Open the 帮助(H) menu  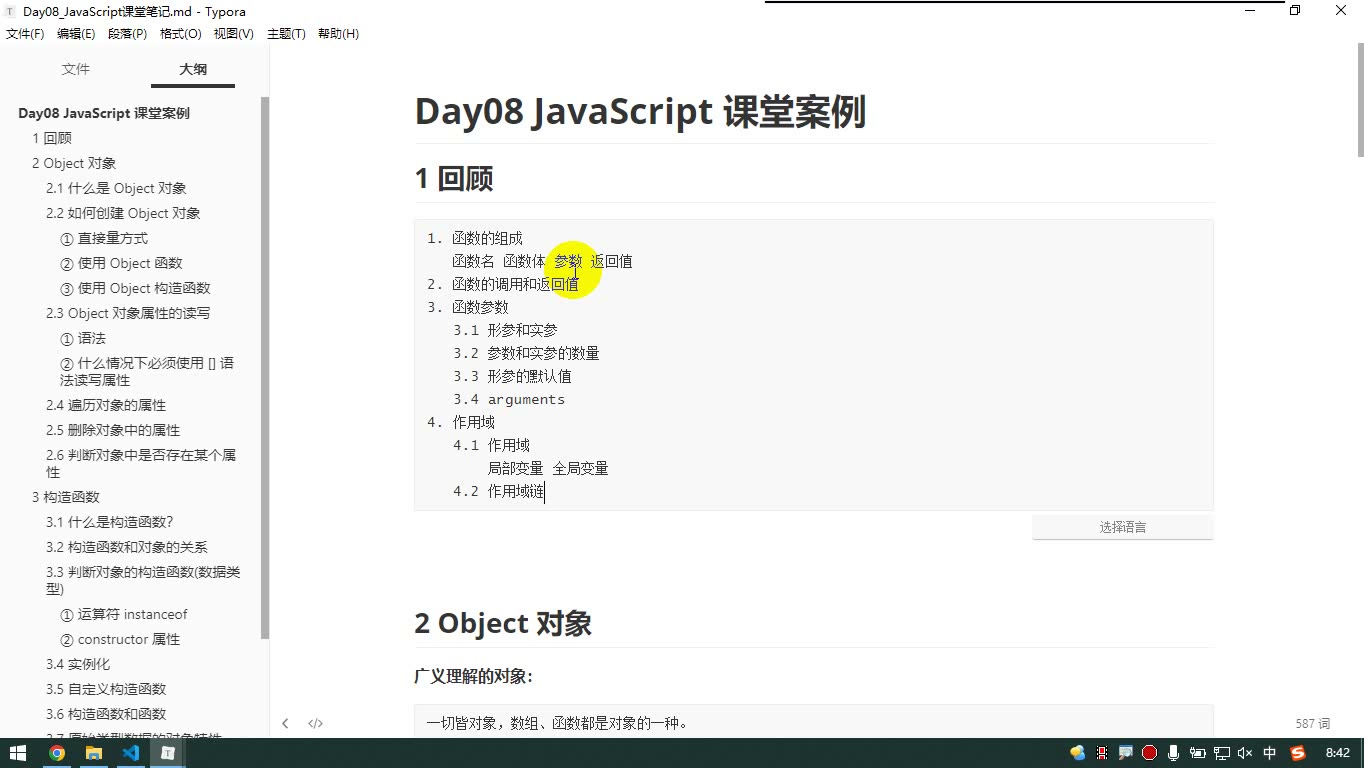pyautogui.click(x=338, y=34)
